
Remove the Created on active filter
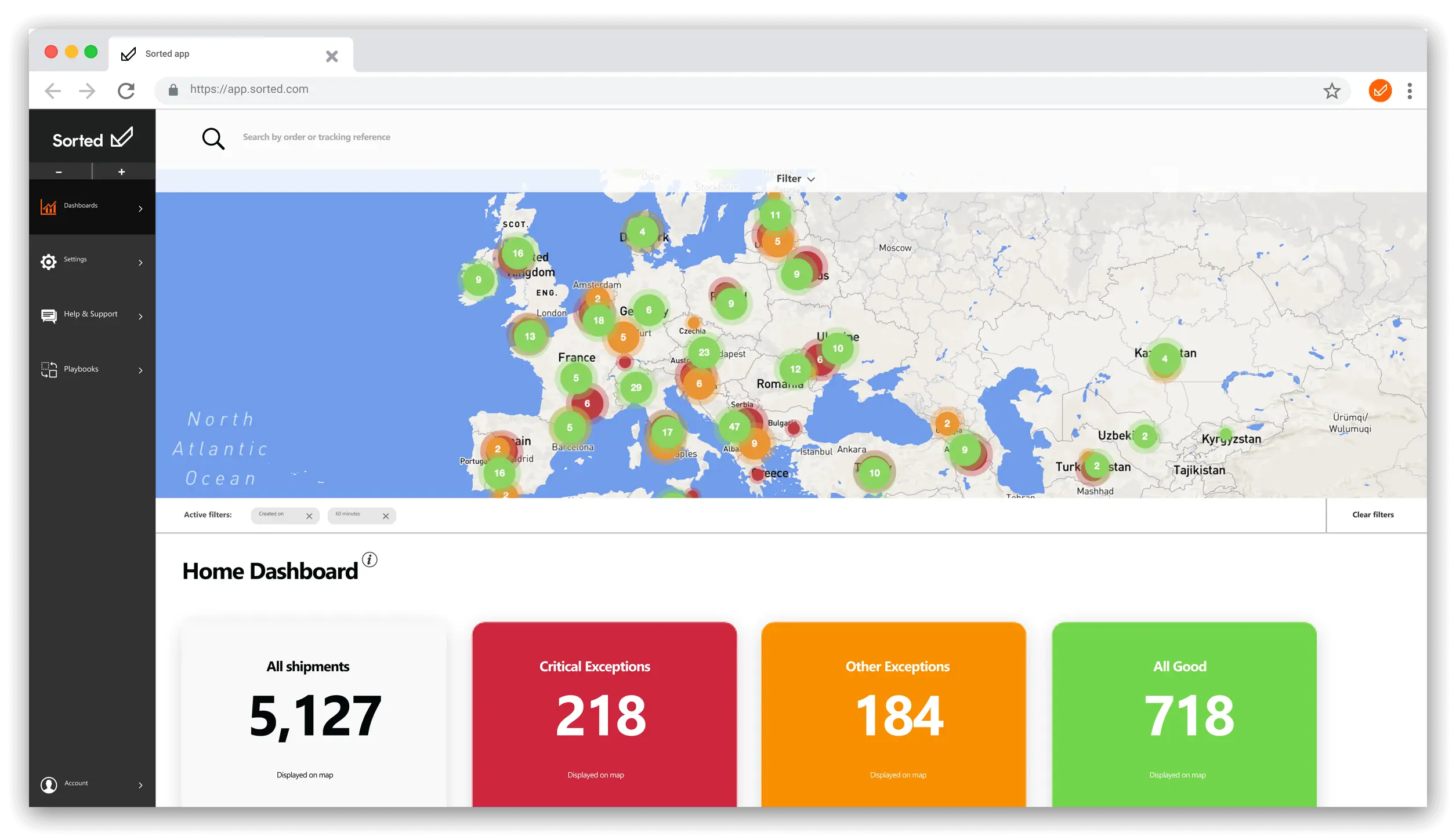click(x=309, y=514)
